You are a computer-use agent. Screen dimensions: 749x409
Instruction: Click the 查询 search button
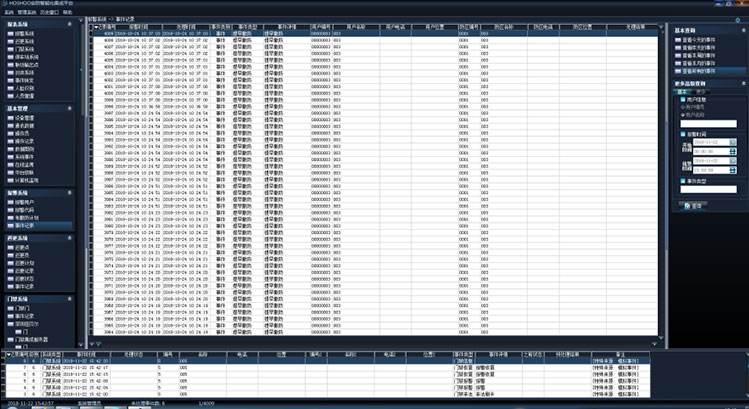click(x=692, y=206)
